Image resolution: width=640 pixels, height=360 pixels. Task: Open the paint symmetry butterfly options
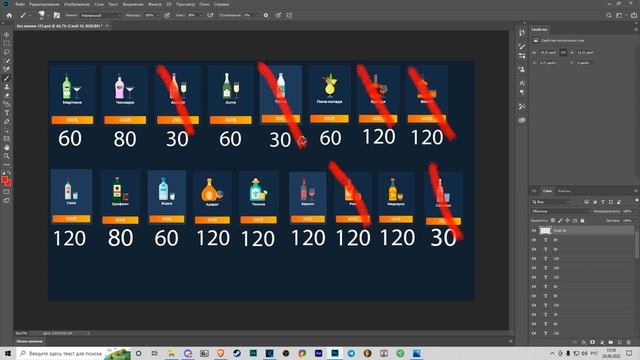click(289, 15)
